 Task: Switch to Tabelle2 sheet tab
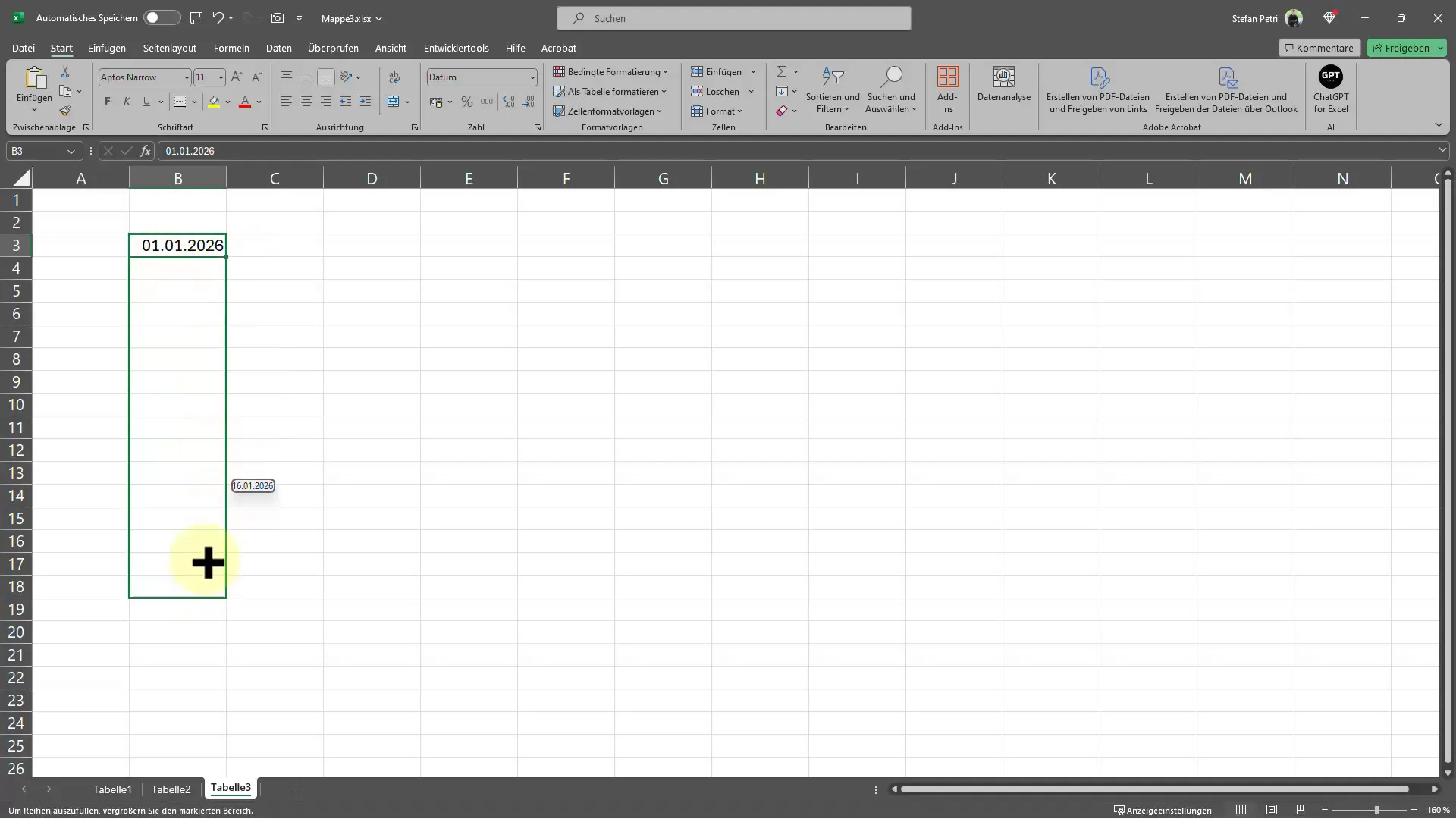pos(170,789)
